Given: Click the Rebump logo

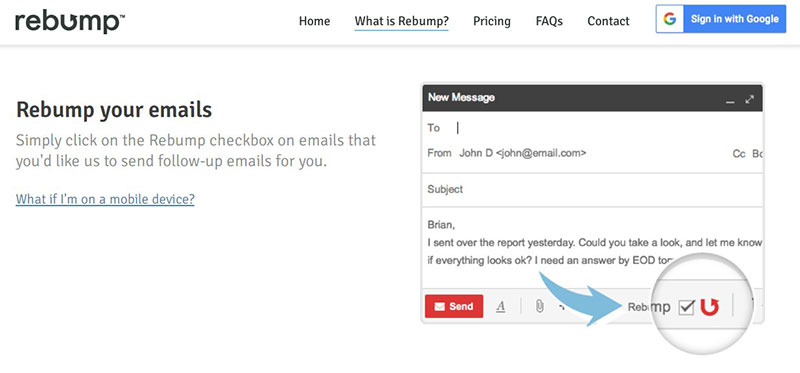Looking at the screenshot, I should 70,21.
